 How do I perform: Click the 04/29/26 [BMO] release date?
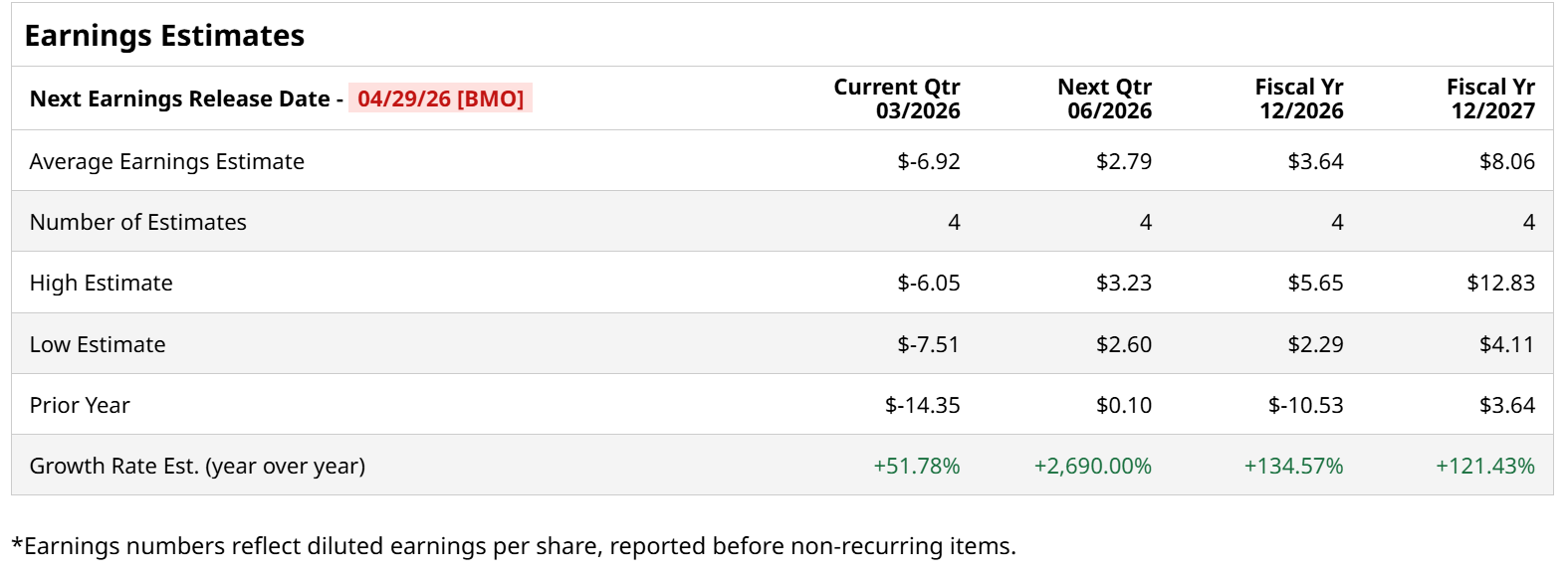tap(440, 98)
